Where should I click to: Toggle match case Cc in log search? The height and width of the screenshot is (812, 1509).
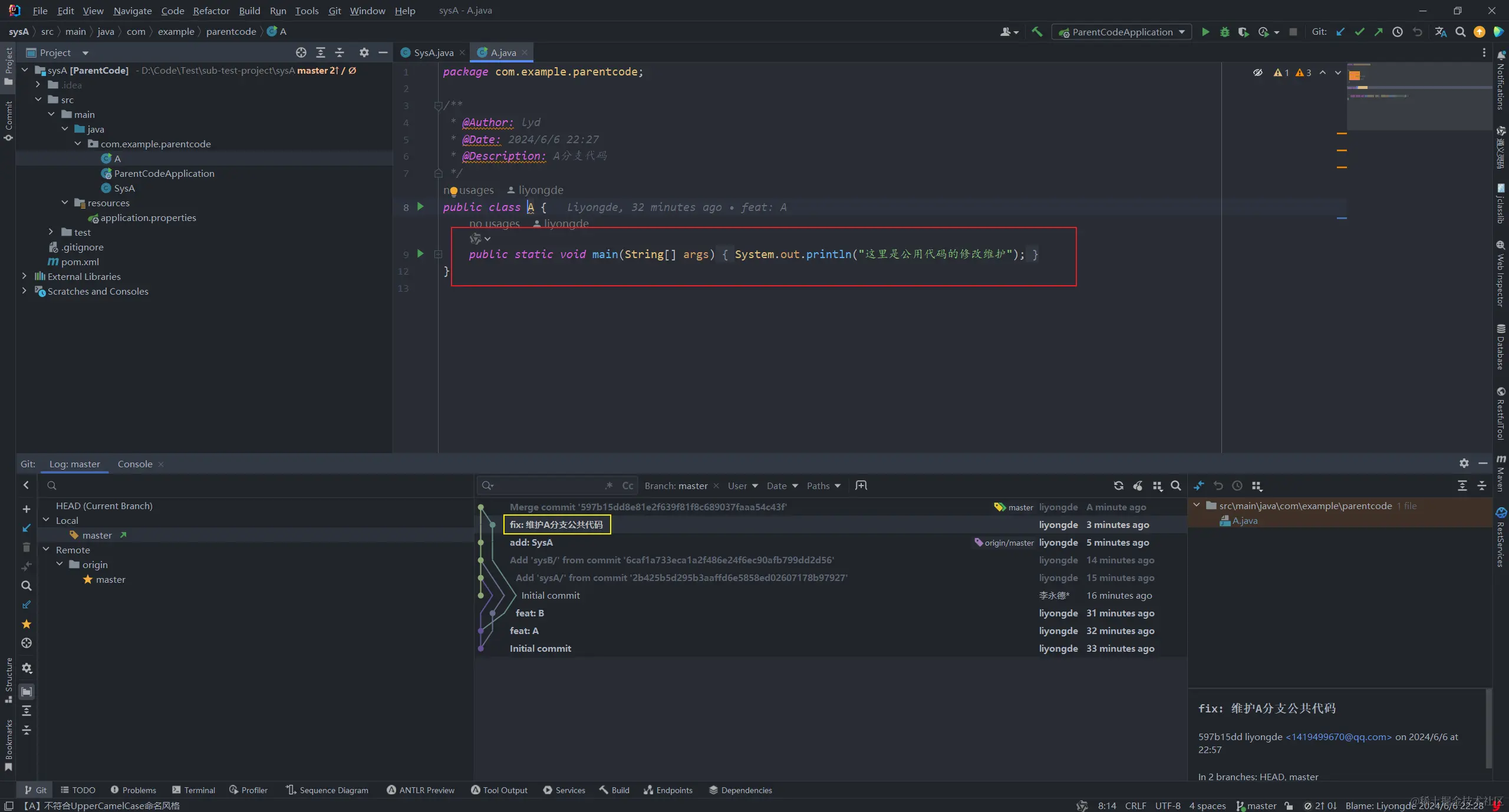[628, 486]
